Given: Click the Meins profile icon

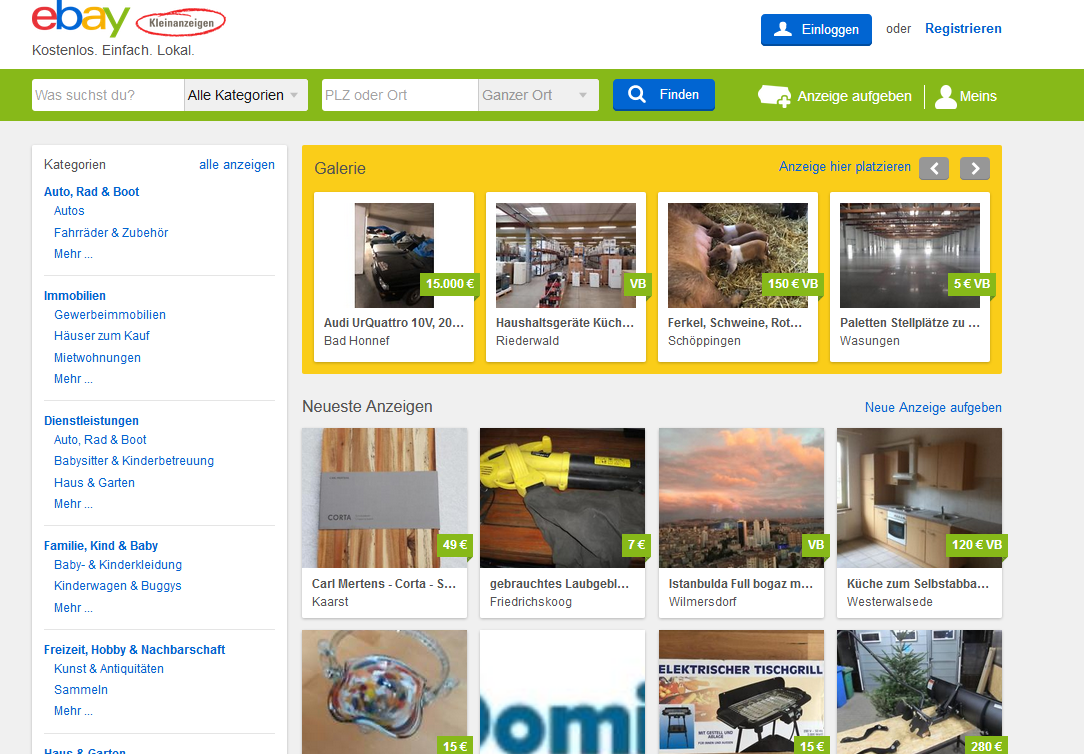Looking at the screenshot, I should [945, 97].
